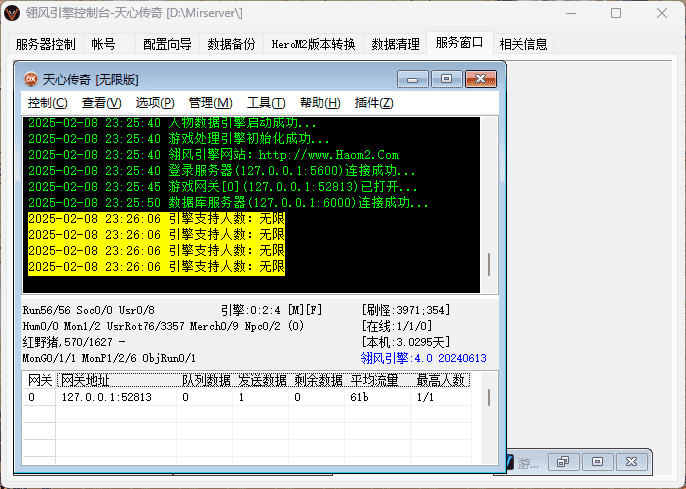Open the 插件(Z) menu
The image size is (686, 489).
[374, 103]
